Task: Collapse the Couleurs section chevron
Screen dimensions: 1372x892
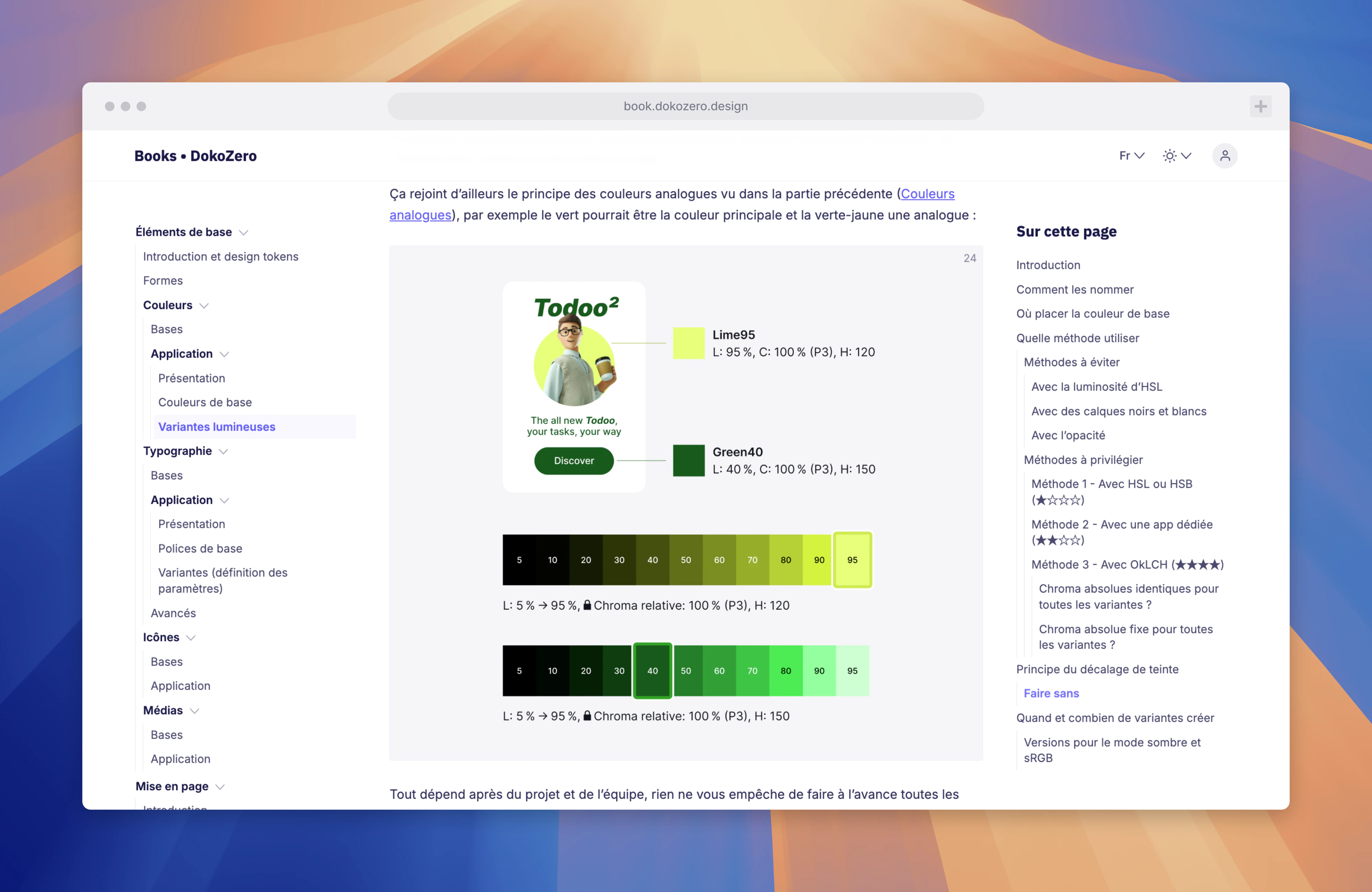Action: pyautogui.click(x=204, y=306)
